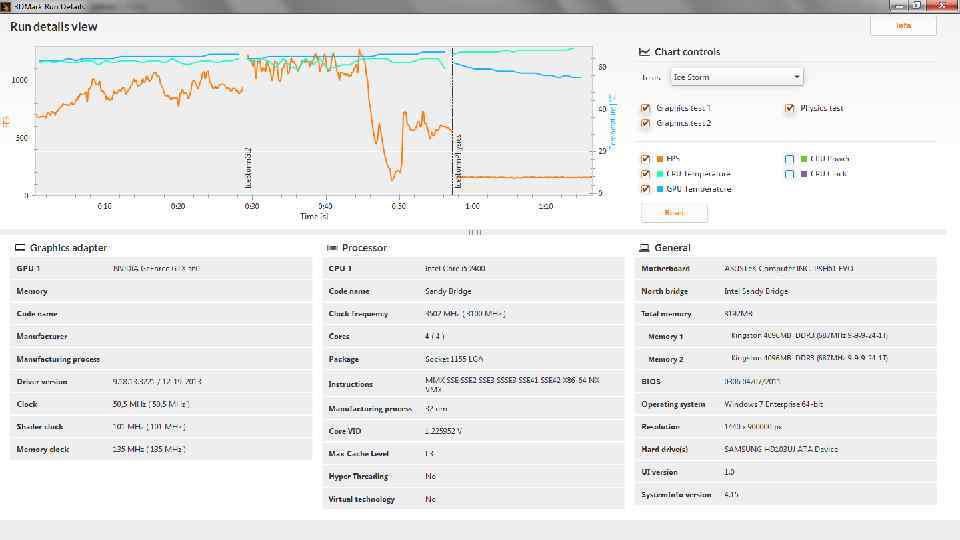The width and height of the screenshot is (960, 540).
Task: Click the CPU Temperature teal legend square
Action: (660, 174)
